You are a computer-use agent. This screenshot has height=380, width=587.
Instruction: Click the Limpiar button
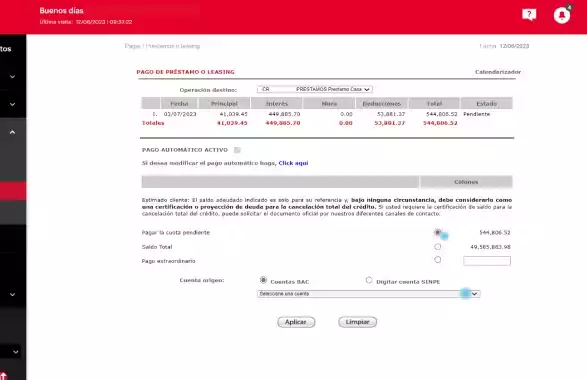click(358, 322)
